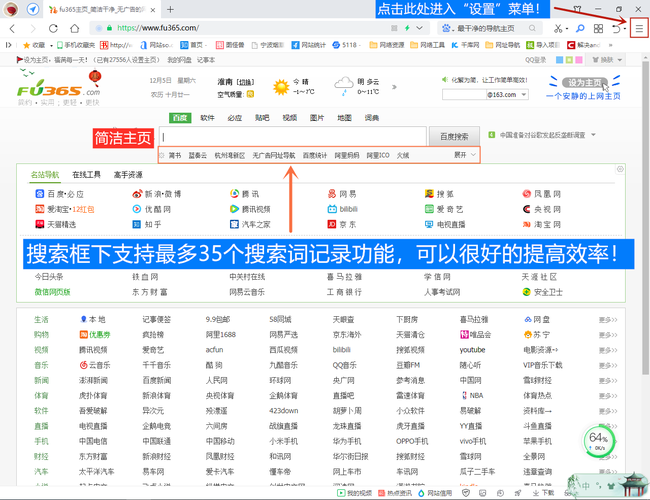Click 更多>> in the 生活 row
Screen dimensions: 650x500
pos(608,320)
